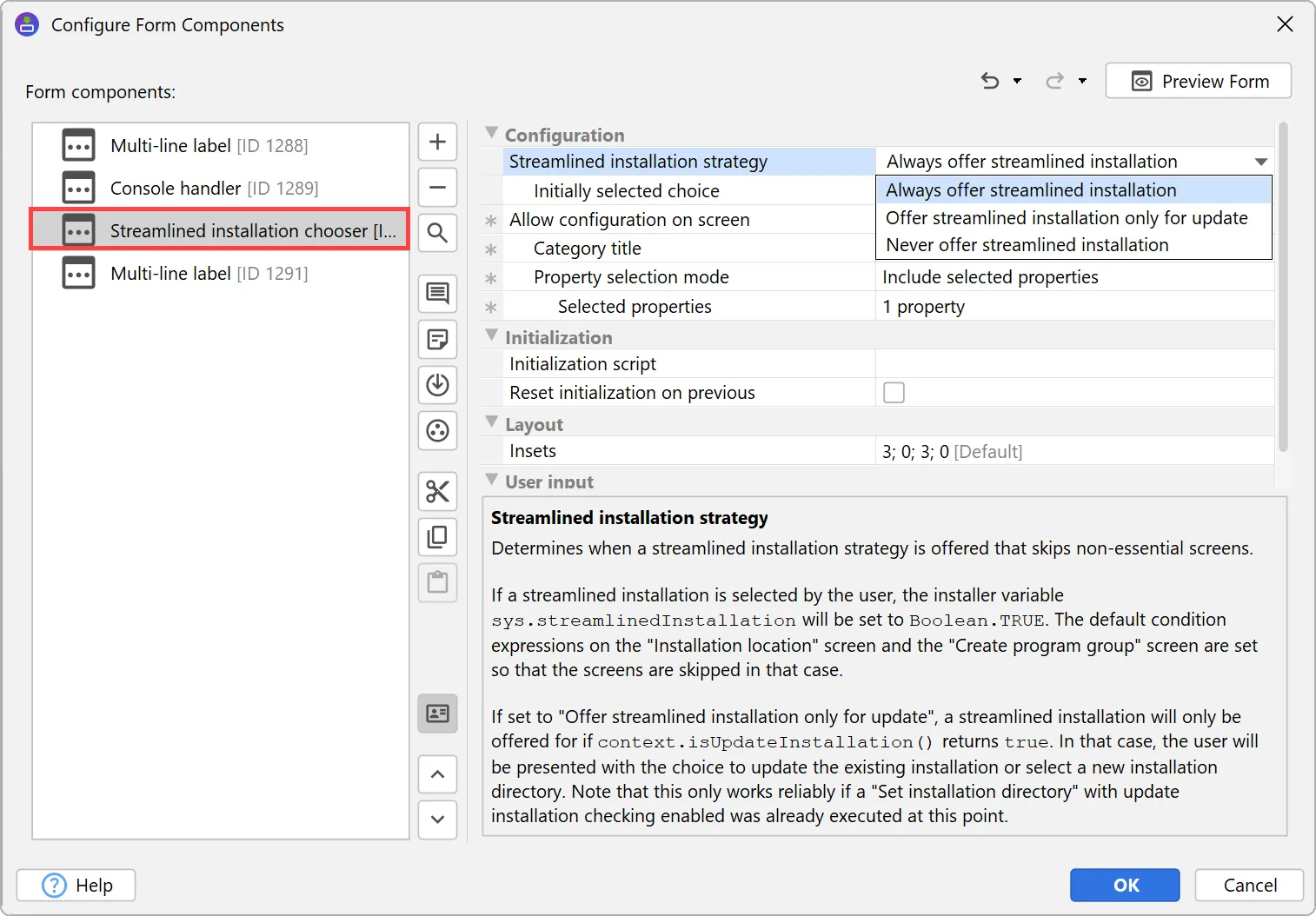Open Streamlined installation strategy combo box arrow
The width and height of the screenshot is (1316, 916).
(x=1260, y=162)
